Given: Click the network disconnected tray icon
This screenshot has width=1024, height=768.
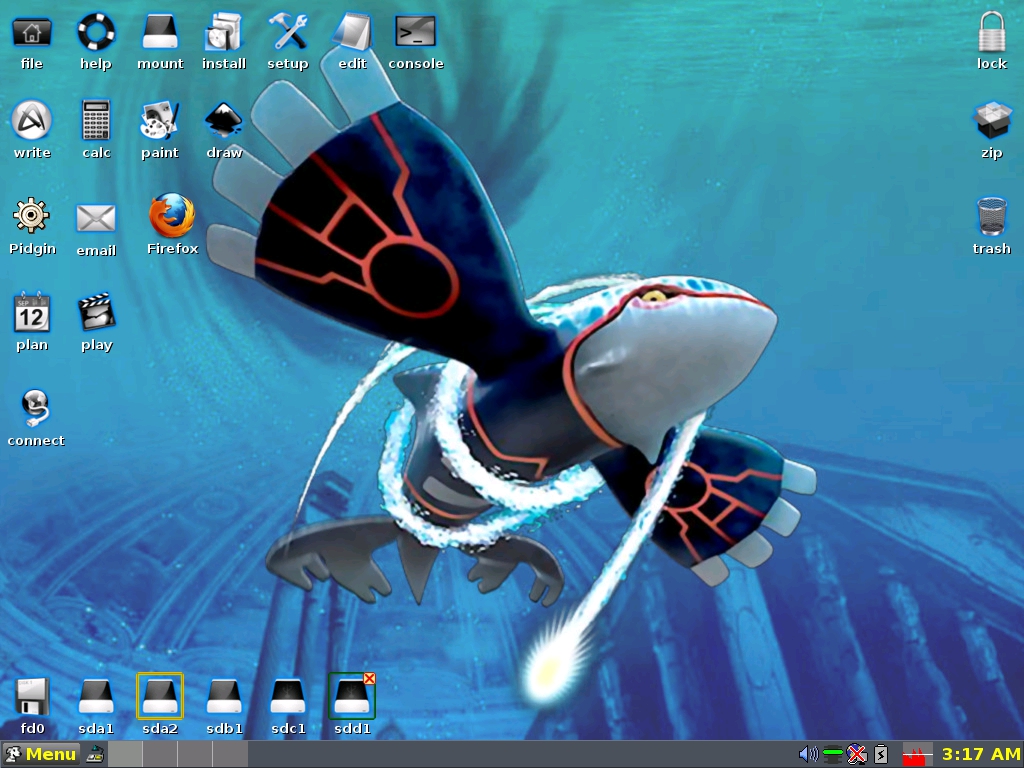Looking at the screenshot, I should (856, 754).
